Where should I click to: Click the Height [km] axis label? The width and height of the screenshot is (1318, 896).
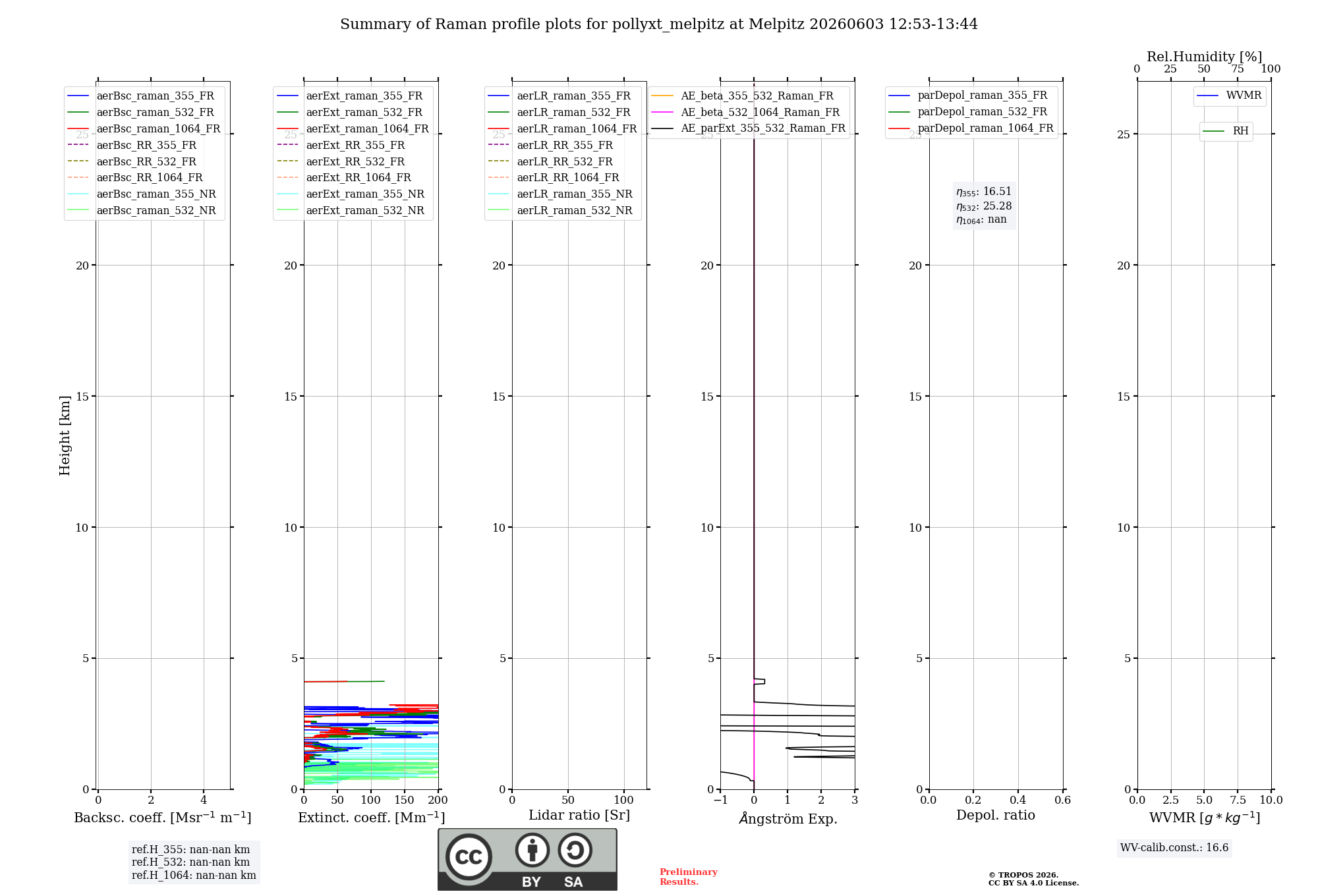coord(65,435)
